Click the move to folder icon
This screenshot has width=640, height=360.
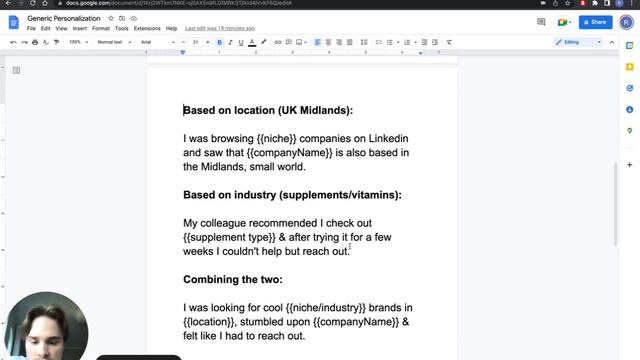[122, 18]
